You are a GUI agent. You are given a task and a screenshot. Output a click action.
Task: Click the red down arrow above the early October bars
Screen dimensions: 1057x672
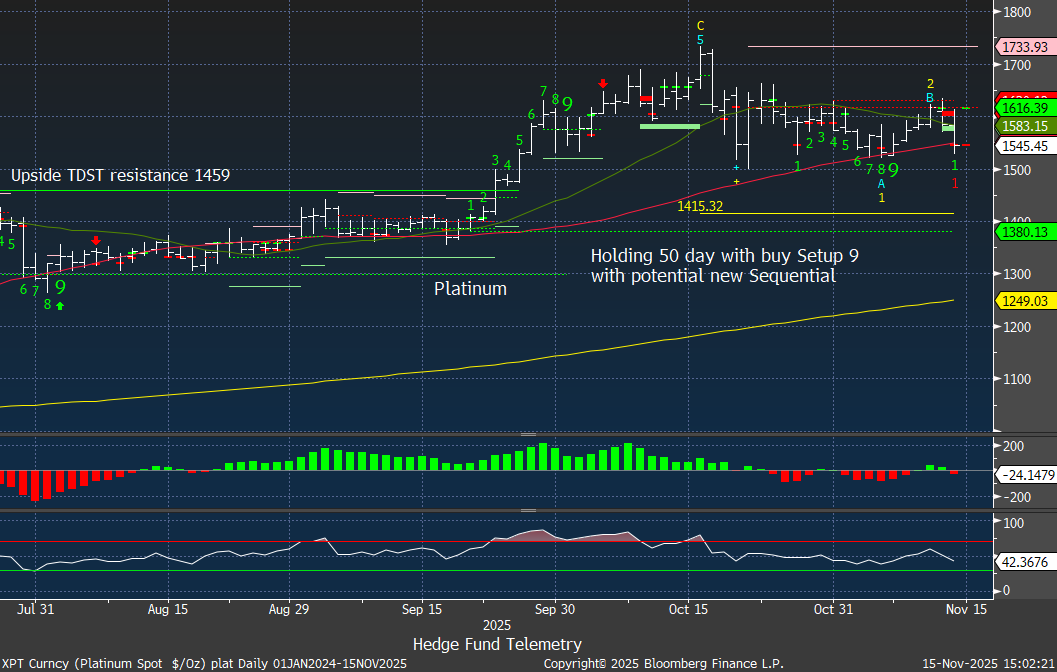[x=603, y=85]
